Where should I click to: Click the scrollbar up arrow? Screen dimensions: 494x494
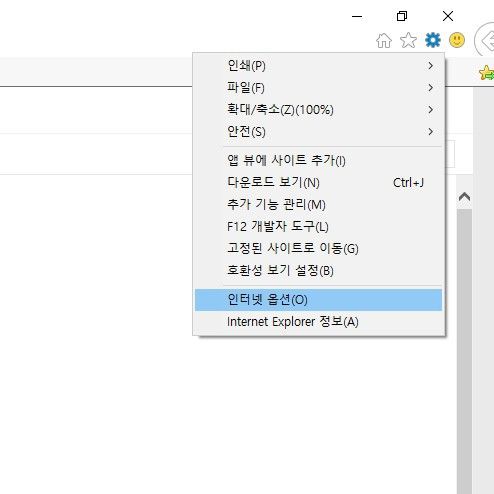coord(464,197)
